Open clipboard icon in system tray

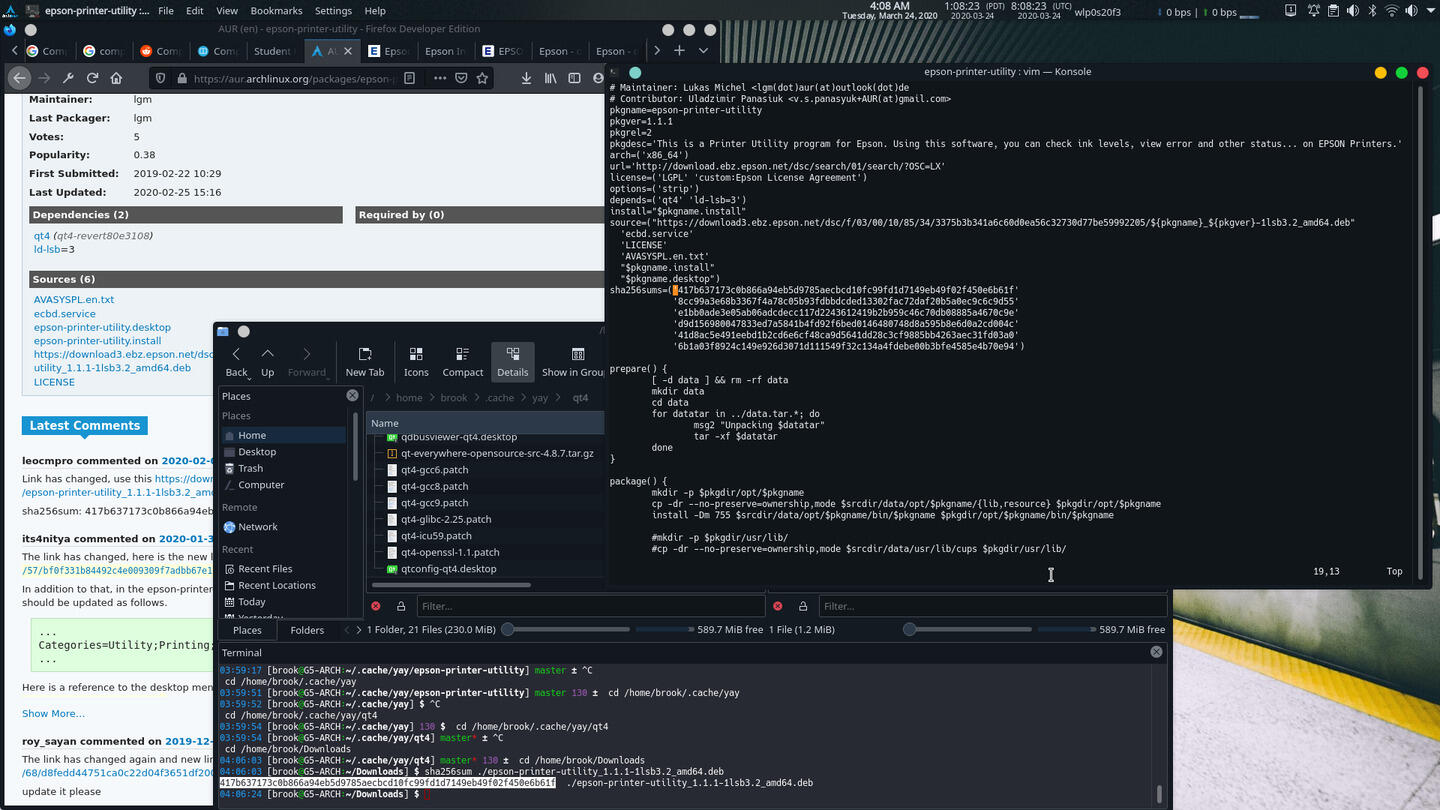[x=1333, y=12]
